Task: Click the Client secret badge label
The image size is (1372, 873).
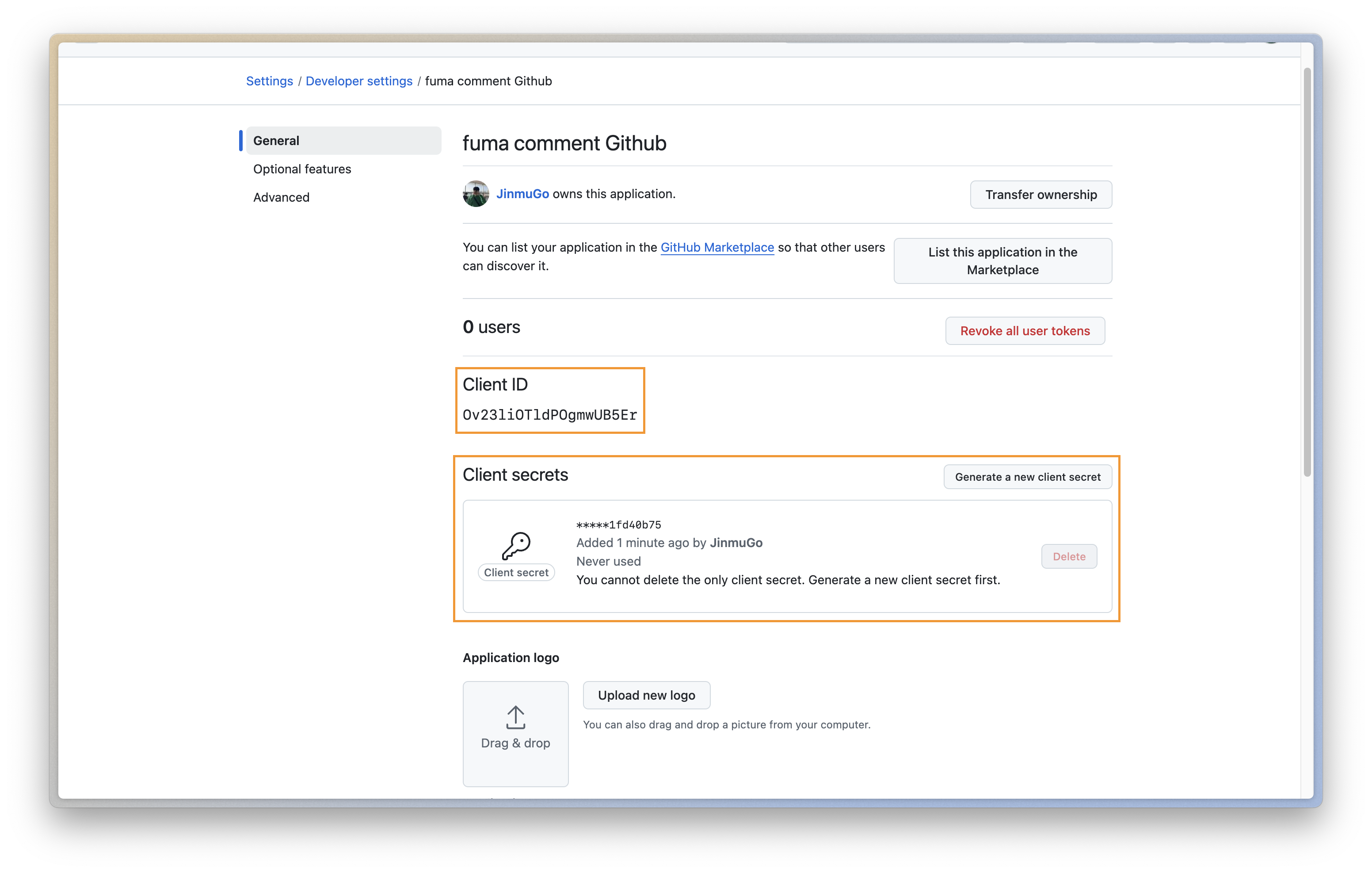Action: pos(516,573)
